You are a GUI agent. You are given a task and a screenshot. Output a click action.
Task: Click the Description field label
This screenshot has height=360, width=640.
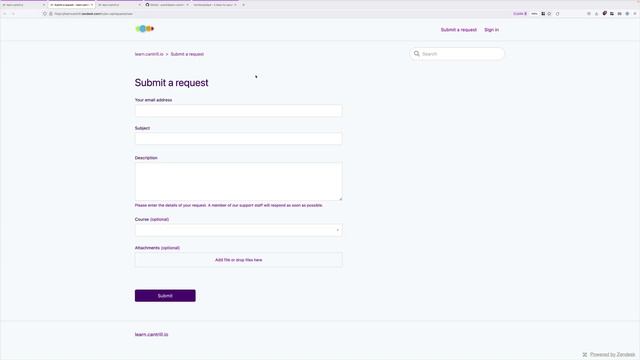click(x=146, y=158)
